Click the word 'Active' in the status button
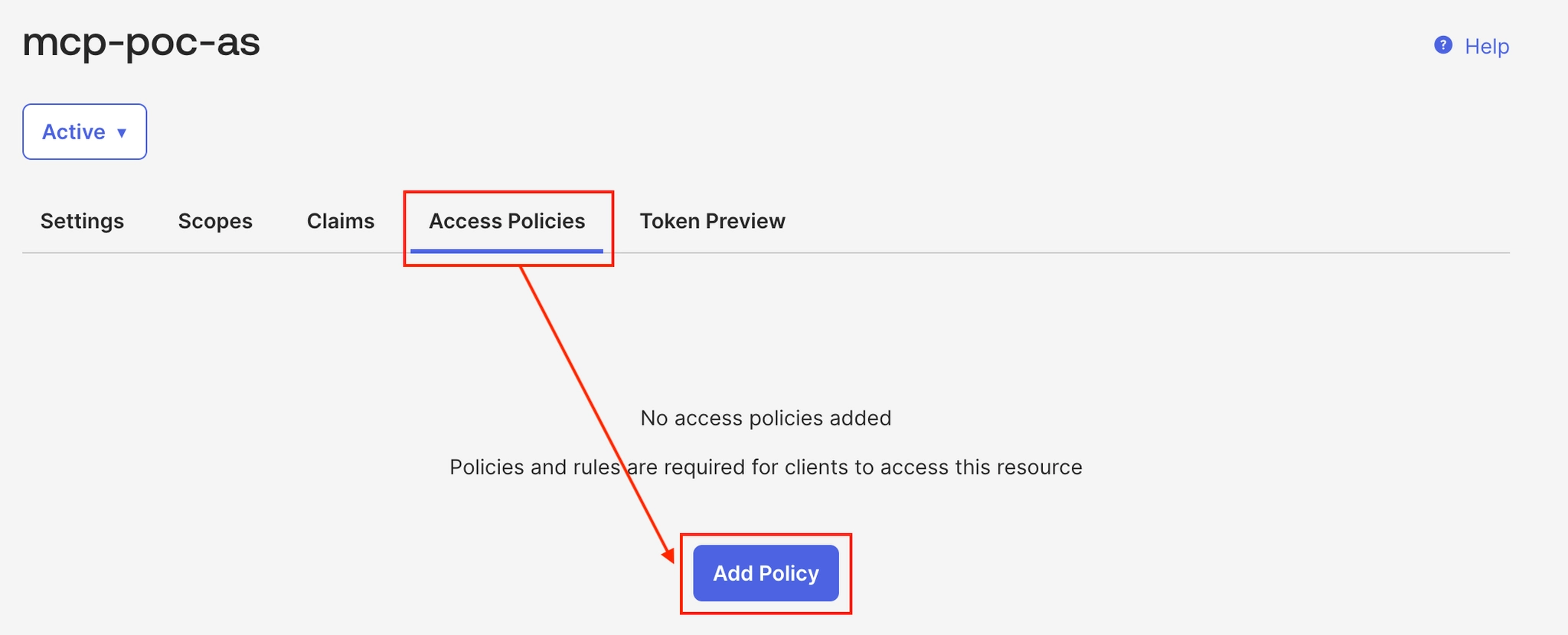Viewport: 1568px width, 635px height. click(x=73, y=132)
